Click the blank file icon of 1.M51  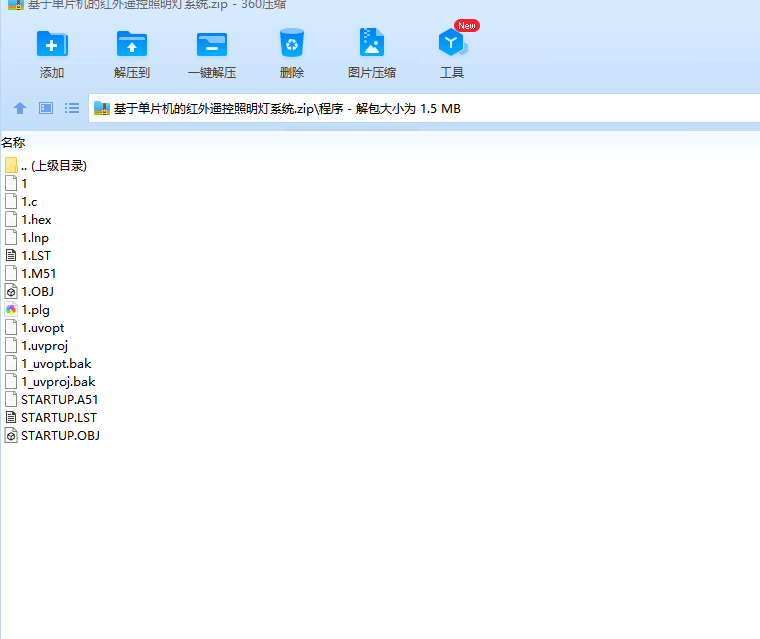point(11,273)
